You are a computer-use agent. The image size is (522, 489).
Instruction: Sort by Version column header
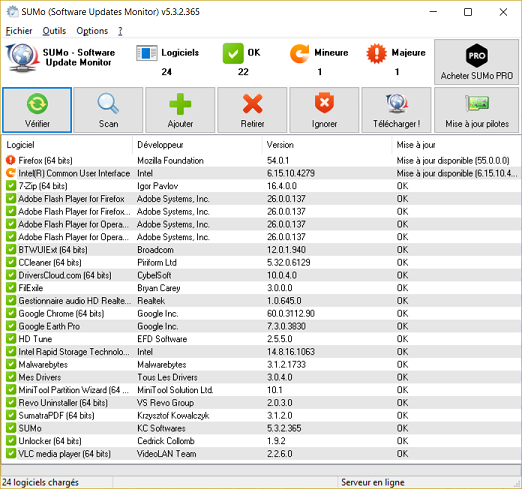(x=327, y=145)
